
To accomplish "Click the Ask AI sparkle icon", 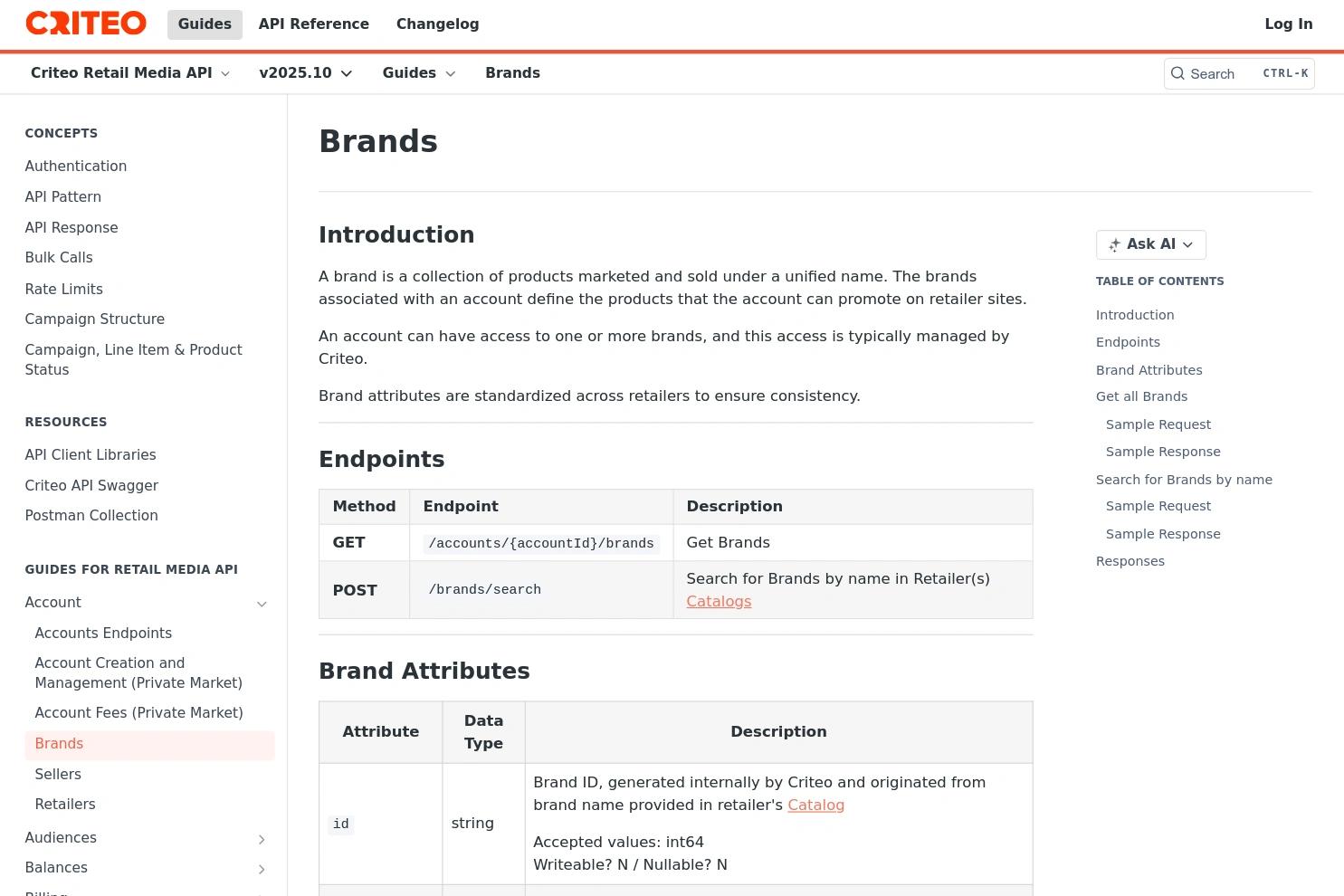I will coord(1114,244).
